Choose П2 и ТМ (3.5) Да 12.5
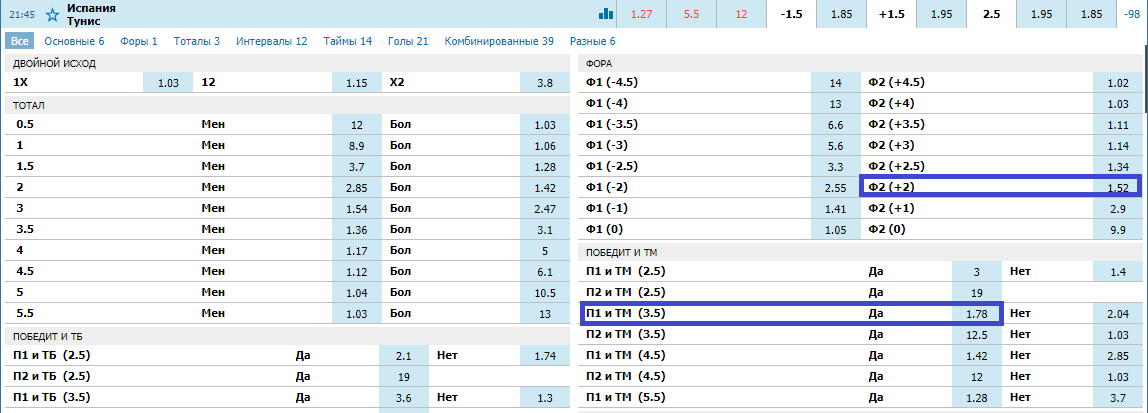This screenshot has width=1148, height=413. (977, 335)
